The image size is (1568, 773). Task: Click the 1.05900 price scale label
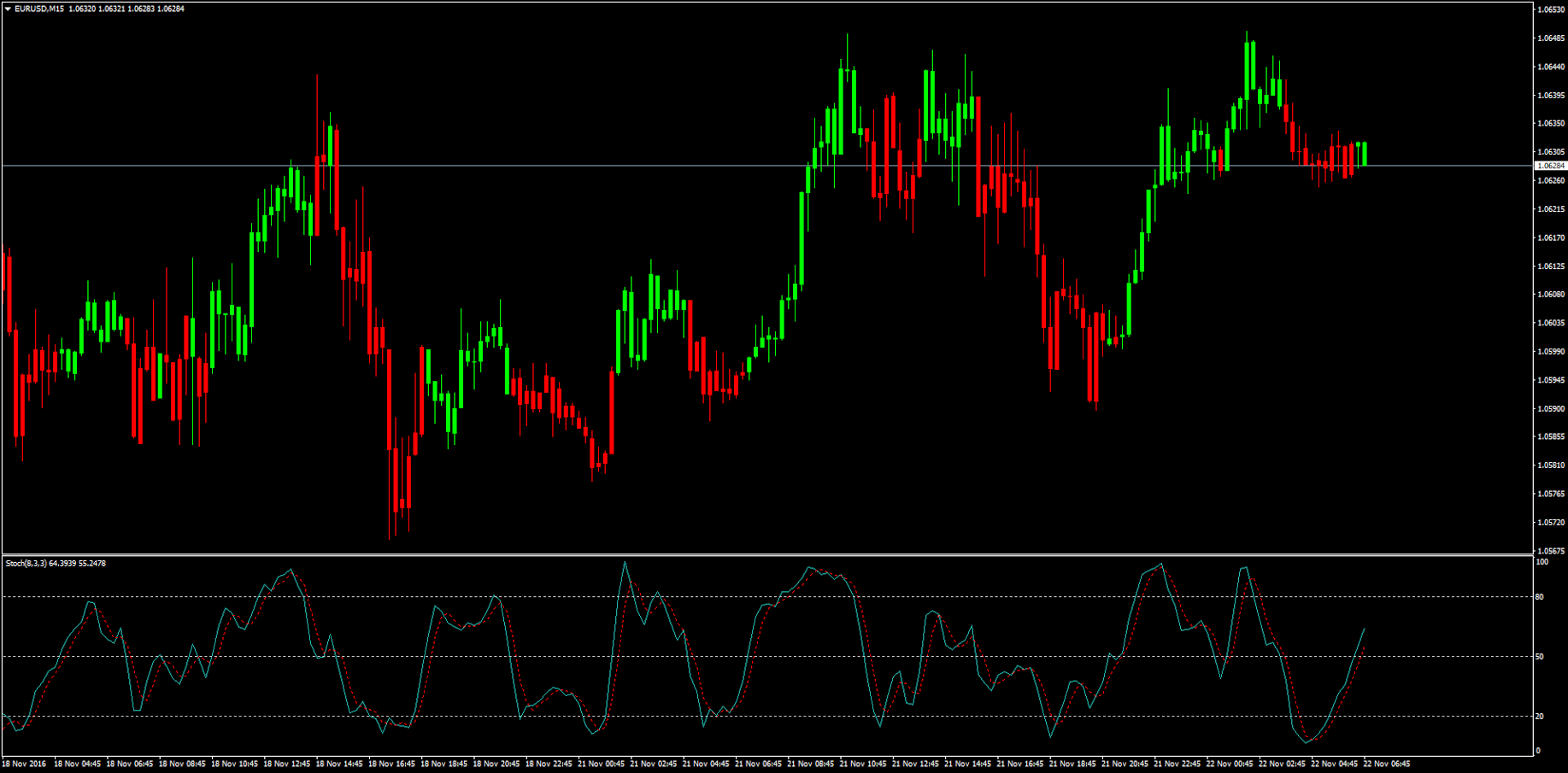1551,408
